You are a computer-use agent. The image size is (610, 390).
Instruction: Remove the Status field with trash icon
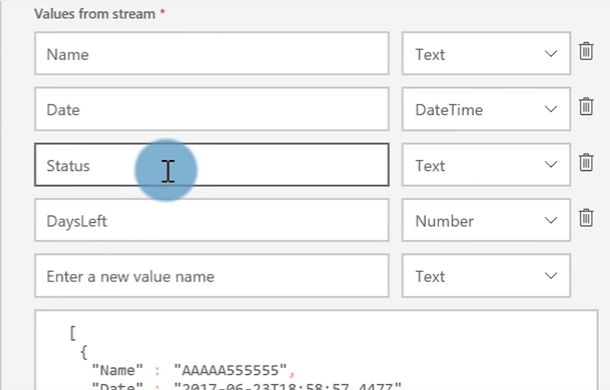(586, 162)
